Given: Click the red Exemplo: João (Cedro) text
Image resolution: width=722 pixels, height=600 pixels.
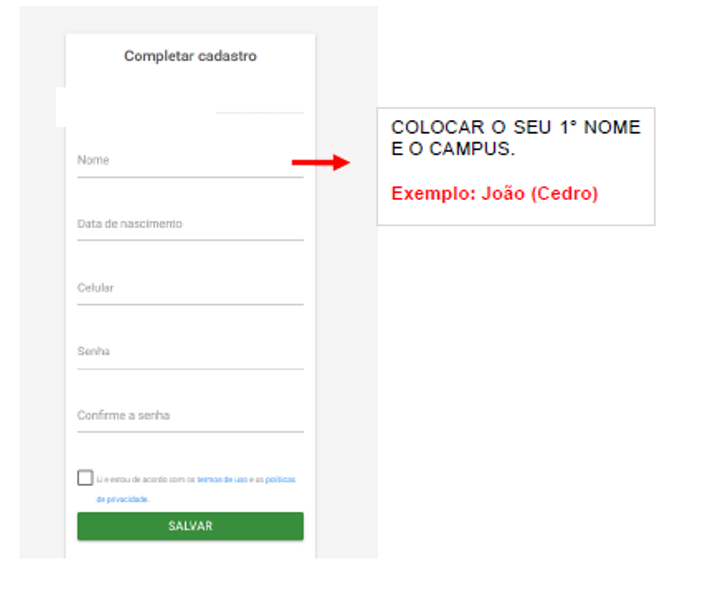Looking at the screenshot, I should click(x=494, y=194).
